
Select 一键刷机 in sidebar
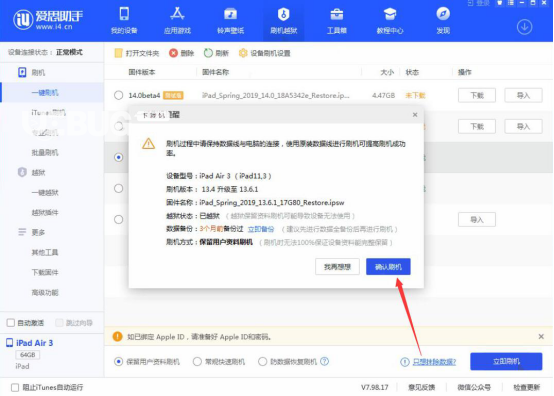click(x=45, y=93)
